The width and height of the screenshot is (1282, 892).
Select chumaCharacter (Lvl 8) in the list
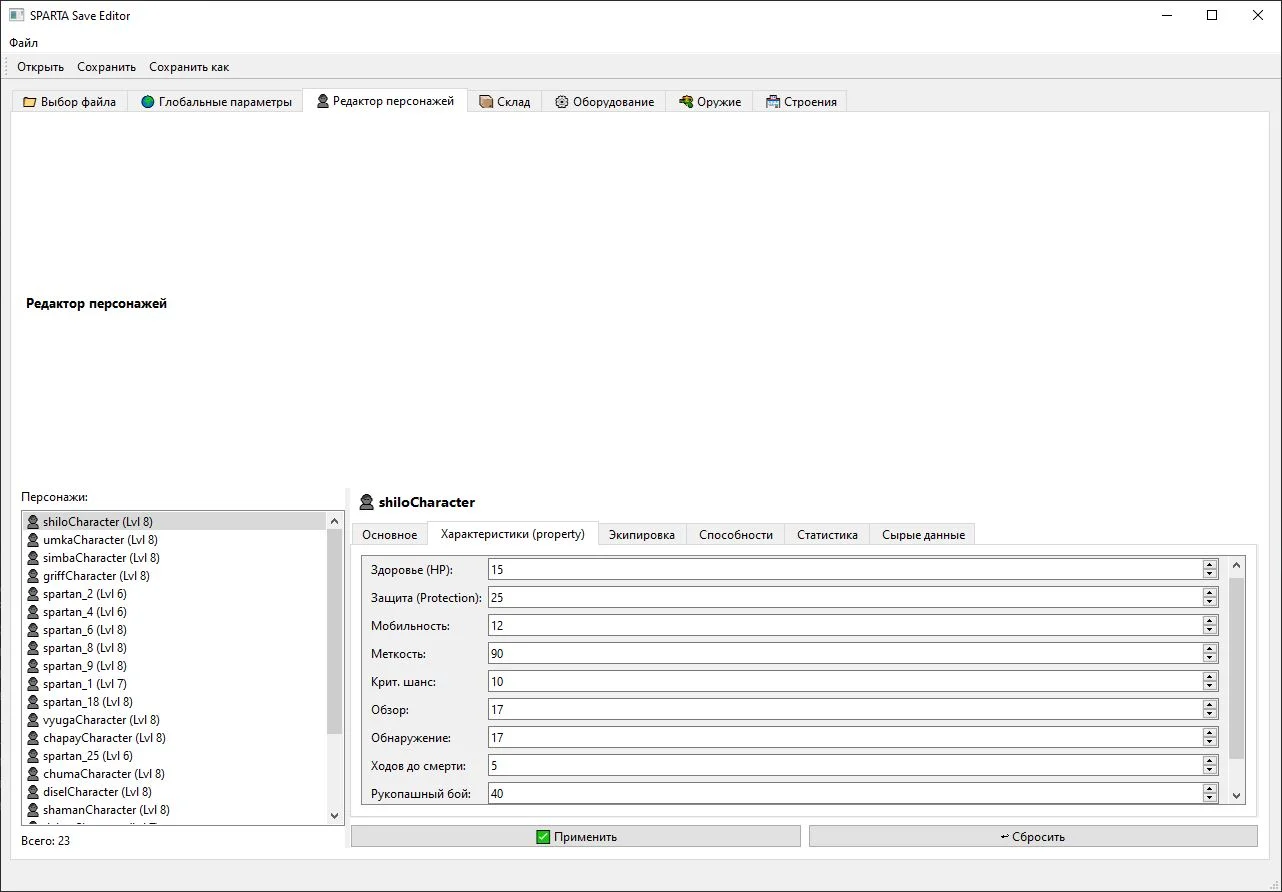tap(174, 773)
